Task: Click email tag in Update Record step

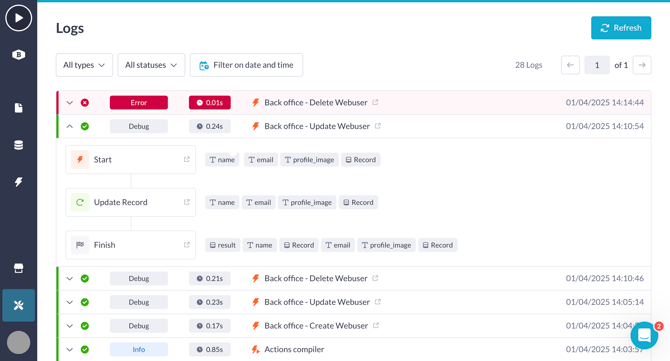Action: pyautogui.click(x=259, y=202)
